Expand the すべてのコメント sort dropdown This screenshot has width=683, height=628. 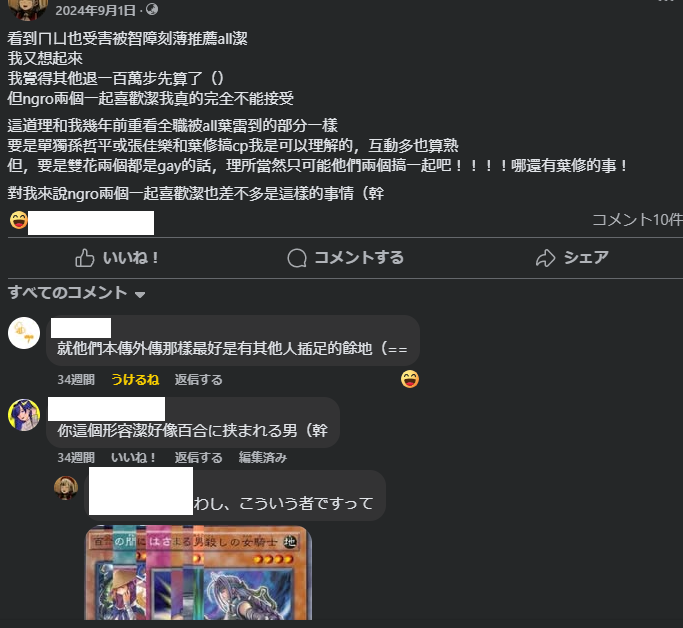click(77, 293)
